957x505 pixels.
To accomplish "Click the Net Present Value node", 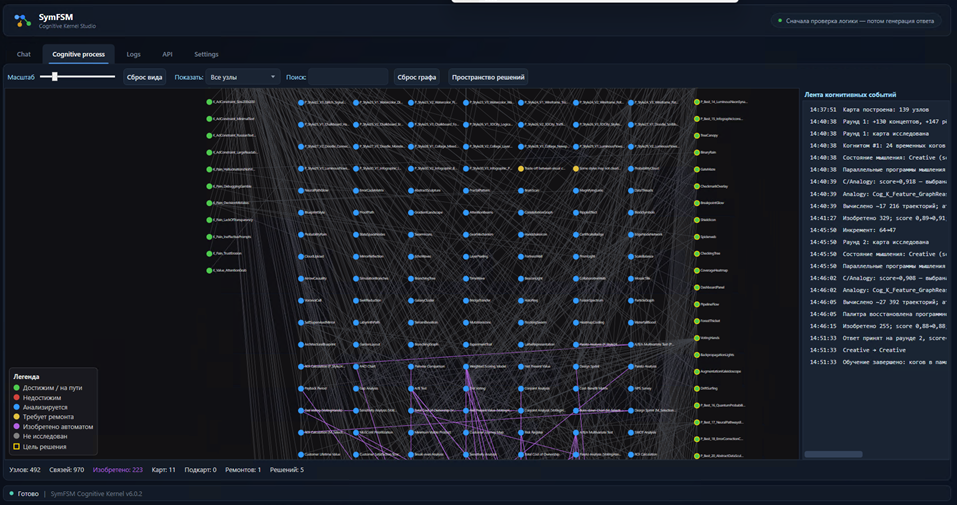I will pyautogui.click(x=521, y=367).
